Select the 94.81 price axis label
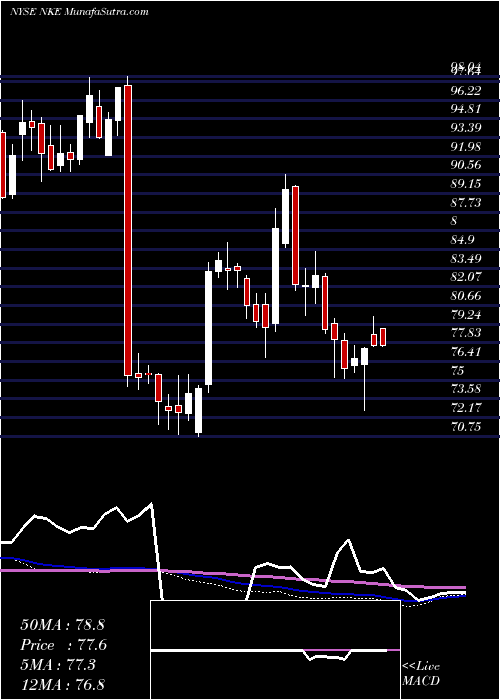 (x=467, y=109)
